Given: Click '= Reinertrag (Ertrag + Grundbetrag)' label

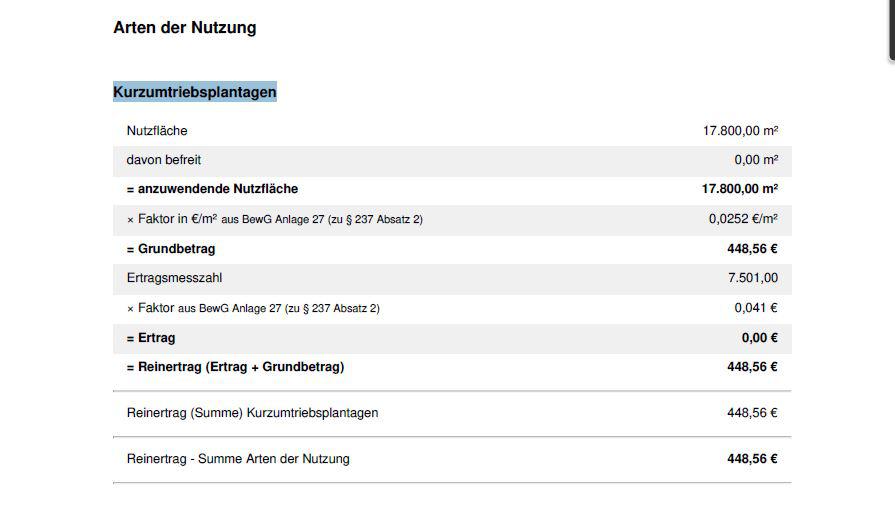Looking at the screenshot, I should [236, 367].
